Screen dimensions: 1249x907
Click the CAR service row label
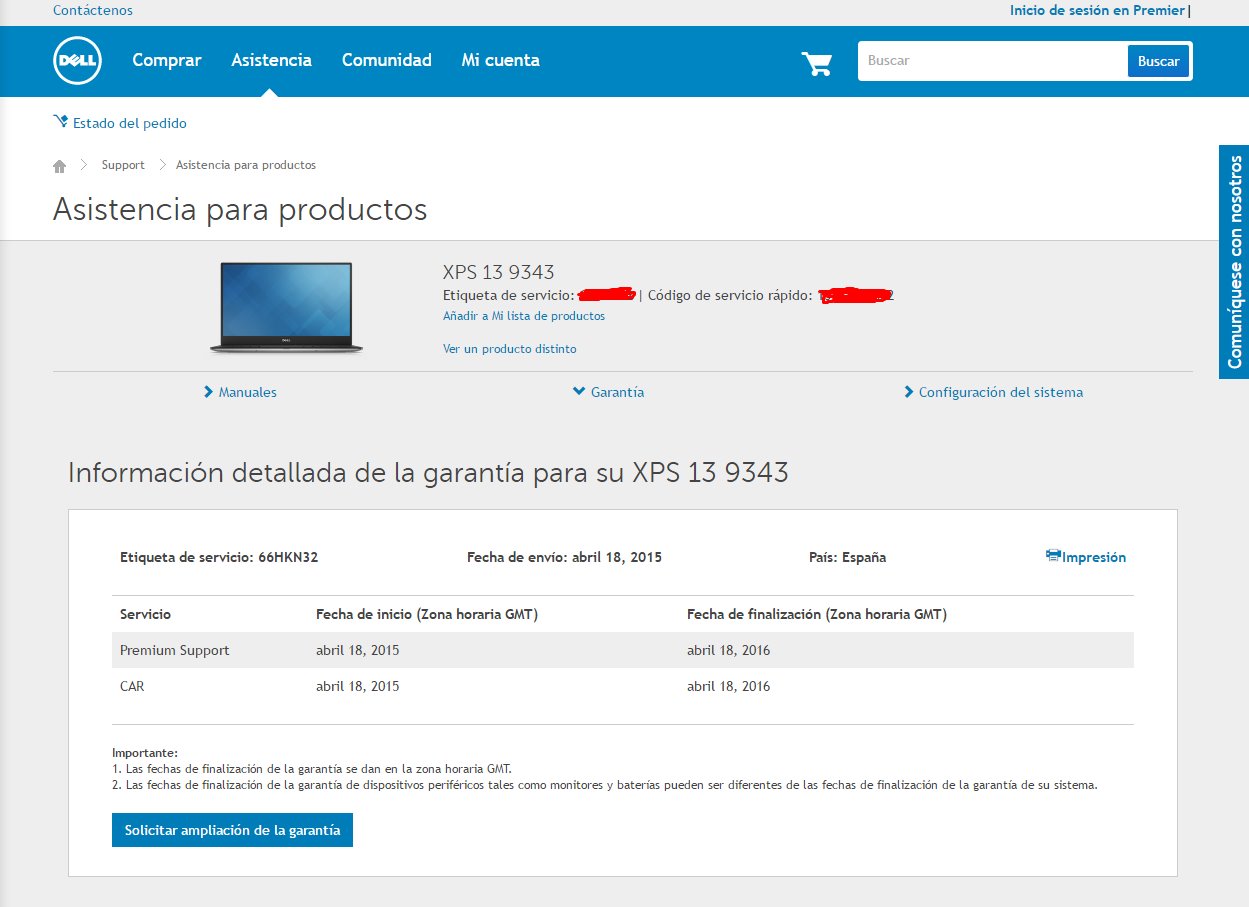tap(132, 686)
